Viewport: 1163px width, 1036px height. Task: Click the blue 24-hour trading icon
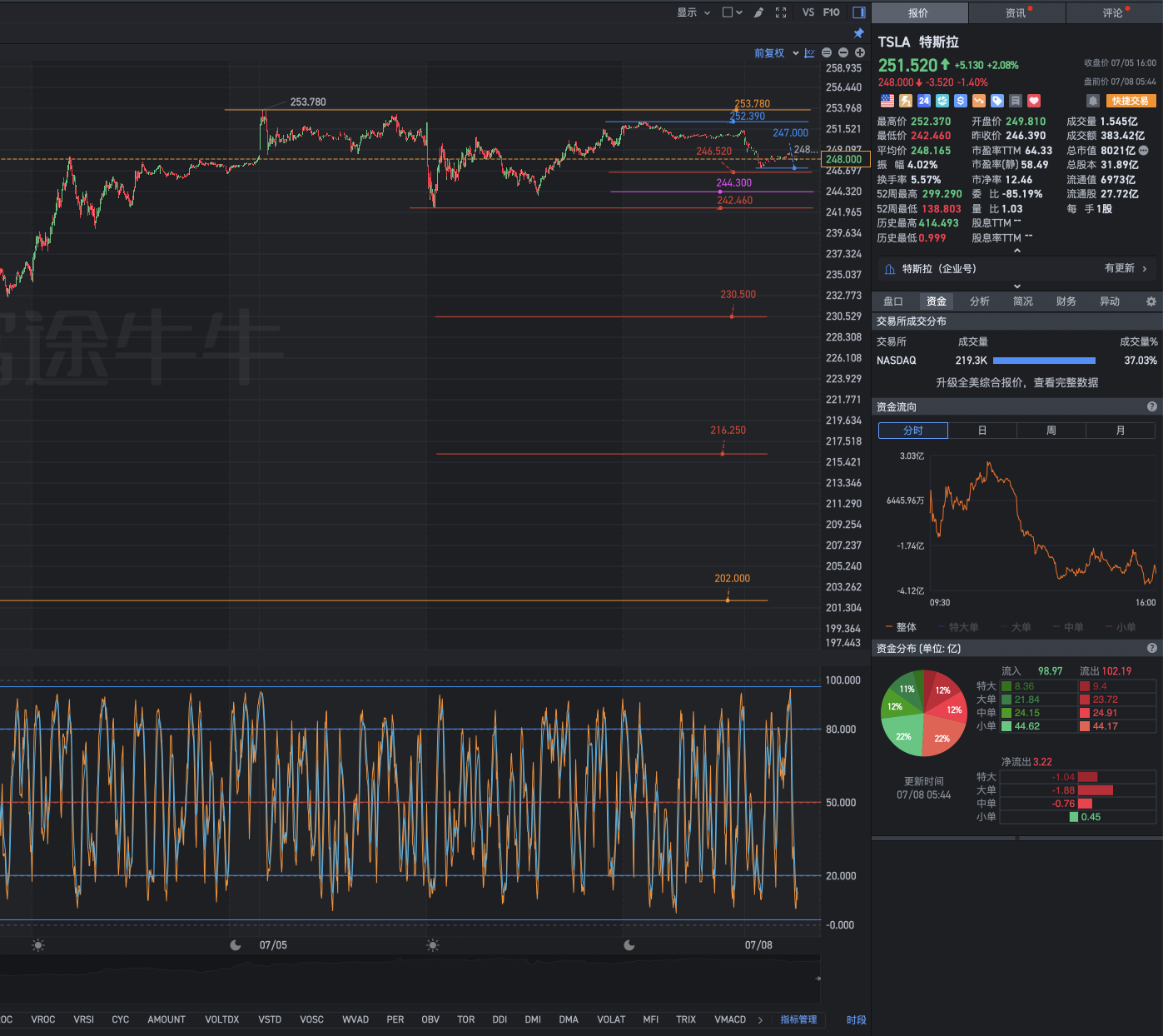coord(924,101)
